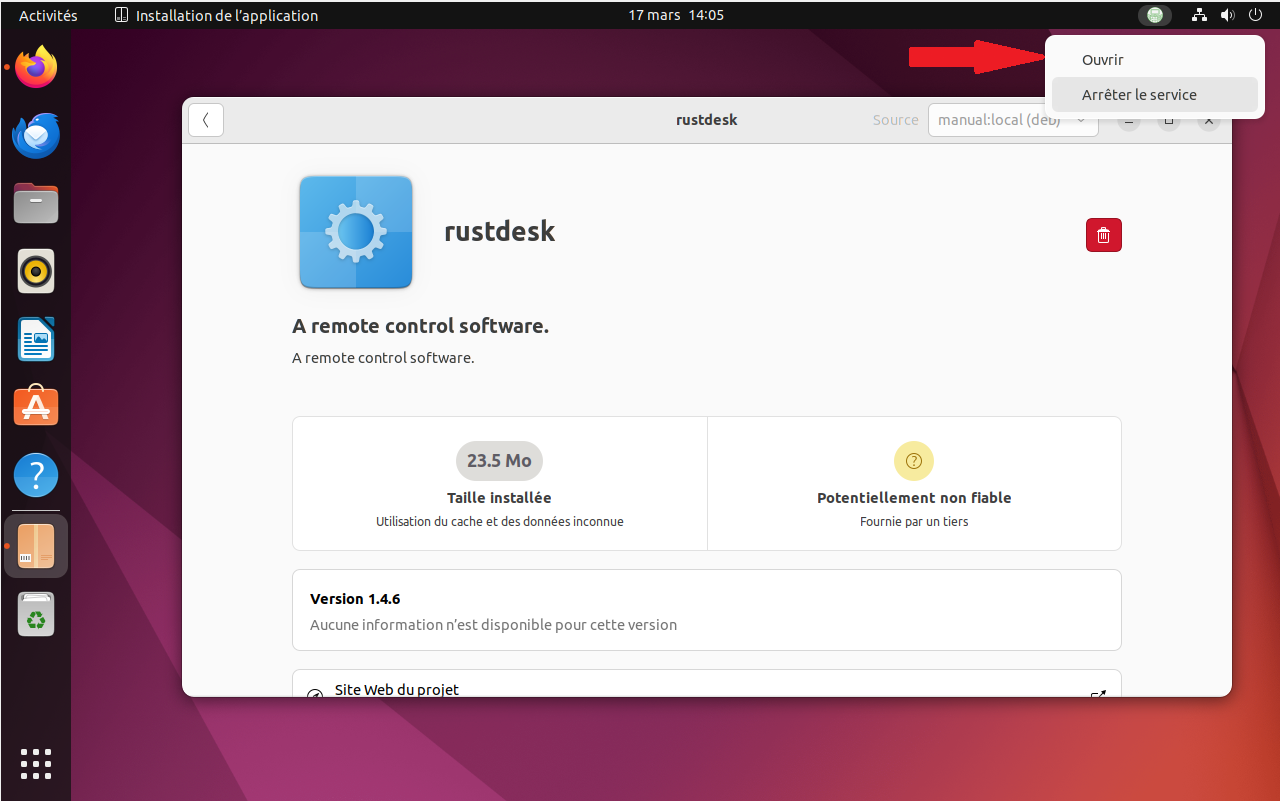
Task: Click the heading 'A remote control software.'
Action: coord(420,326)
